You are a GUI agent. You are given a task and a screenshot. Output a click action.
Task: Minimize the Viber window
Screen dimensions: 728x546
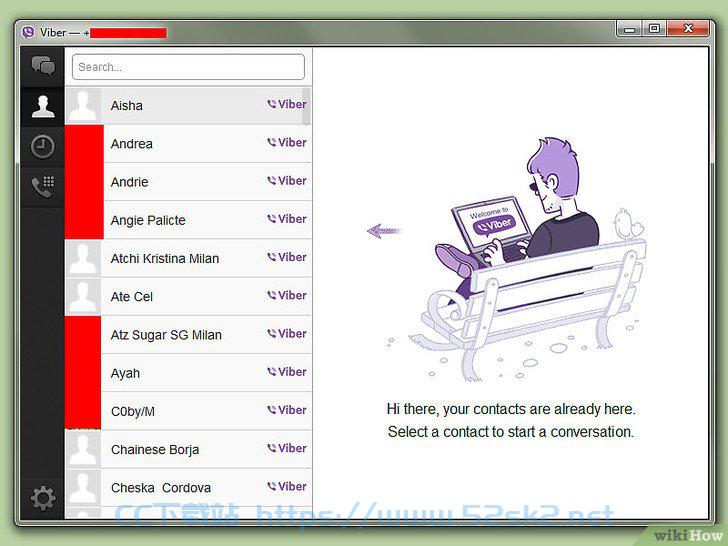click(629, 29)
